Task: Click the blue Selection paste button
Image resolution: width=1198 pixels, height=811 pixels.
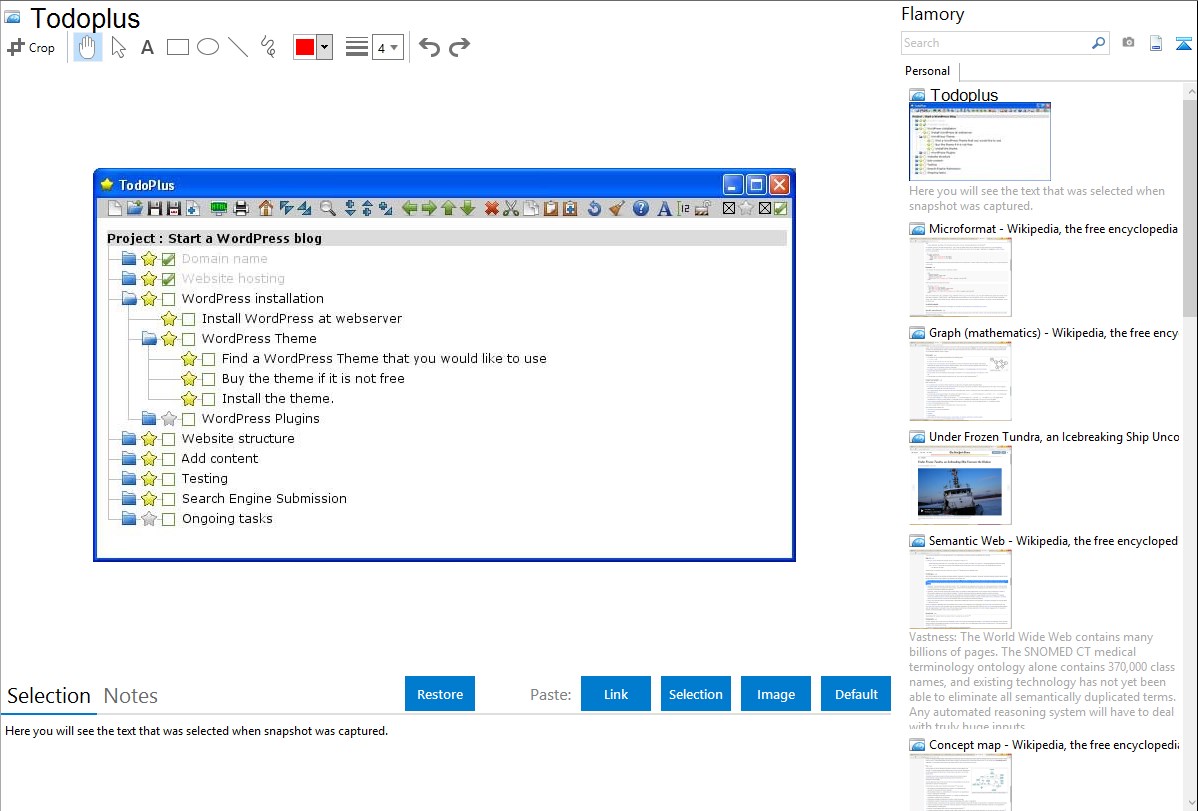Action: [x=695, y=694]
